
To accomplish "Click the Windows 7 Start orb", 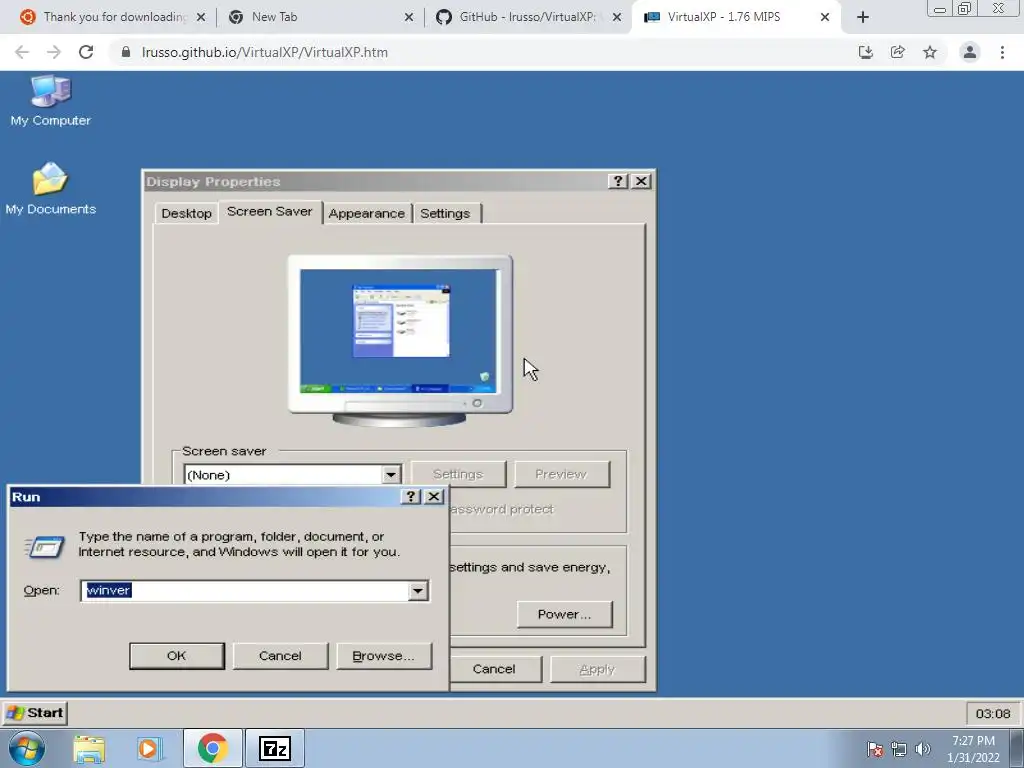I will (x=26, y=748).
